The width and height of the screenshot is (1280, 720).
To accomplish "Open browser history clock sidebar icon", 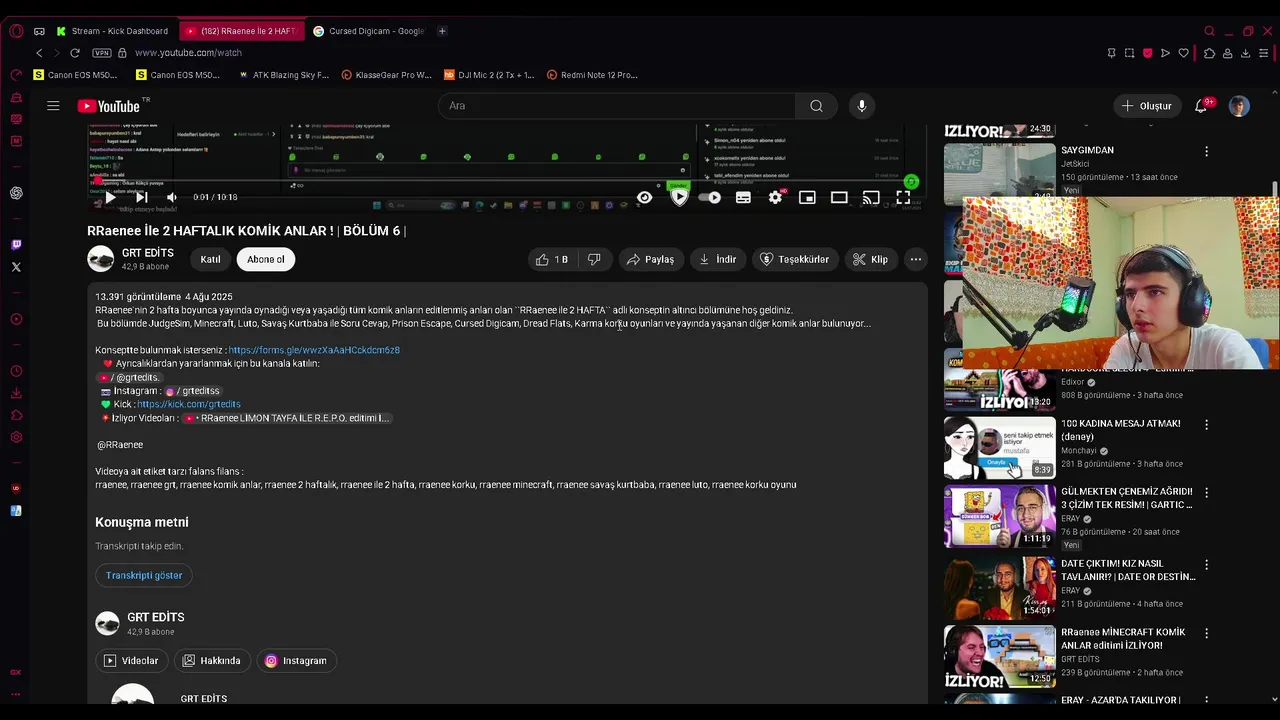I will point(16,371).
